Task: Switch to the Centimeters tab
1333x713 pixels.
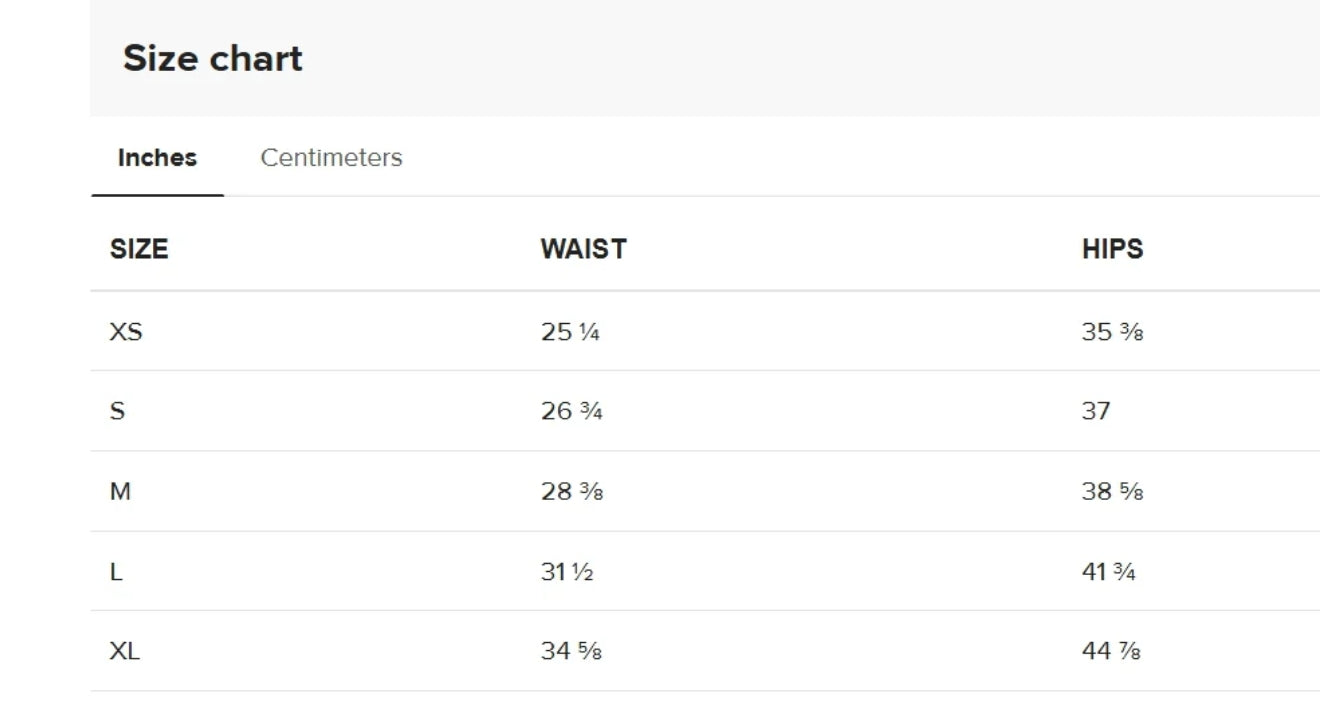Action: [x=331, y=158]
